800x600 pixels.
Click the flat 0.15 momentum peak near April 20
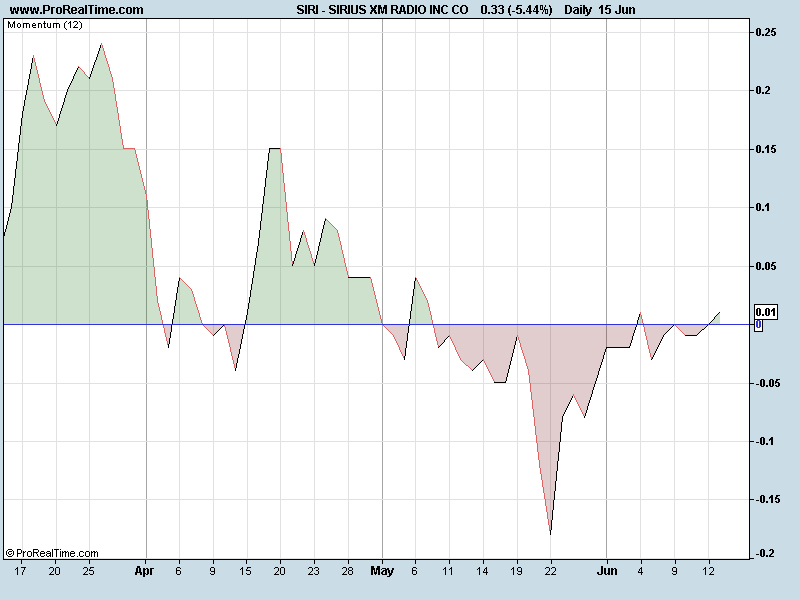[274, 148]
